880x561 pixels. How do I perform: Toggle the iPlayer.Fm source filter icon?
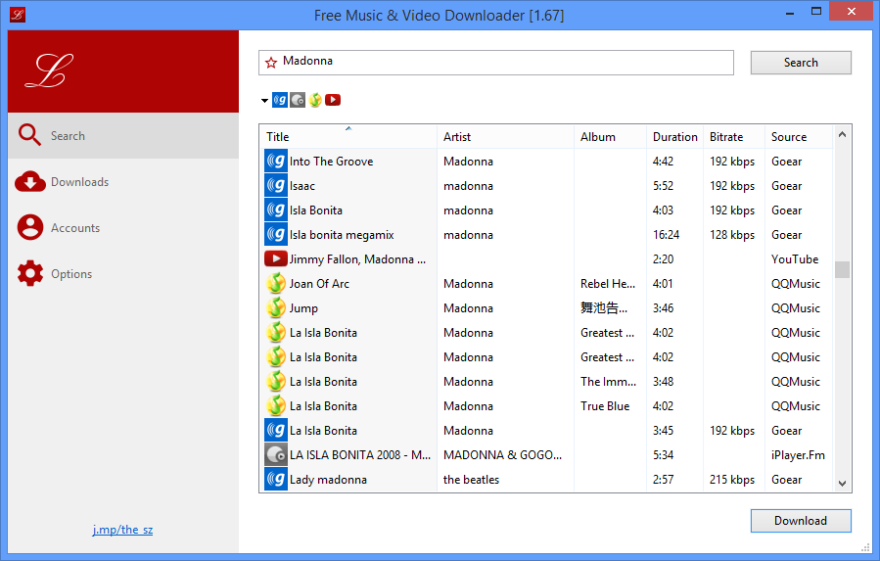297,100
